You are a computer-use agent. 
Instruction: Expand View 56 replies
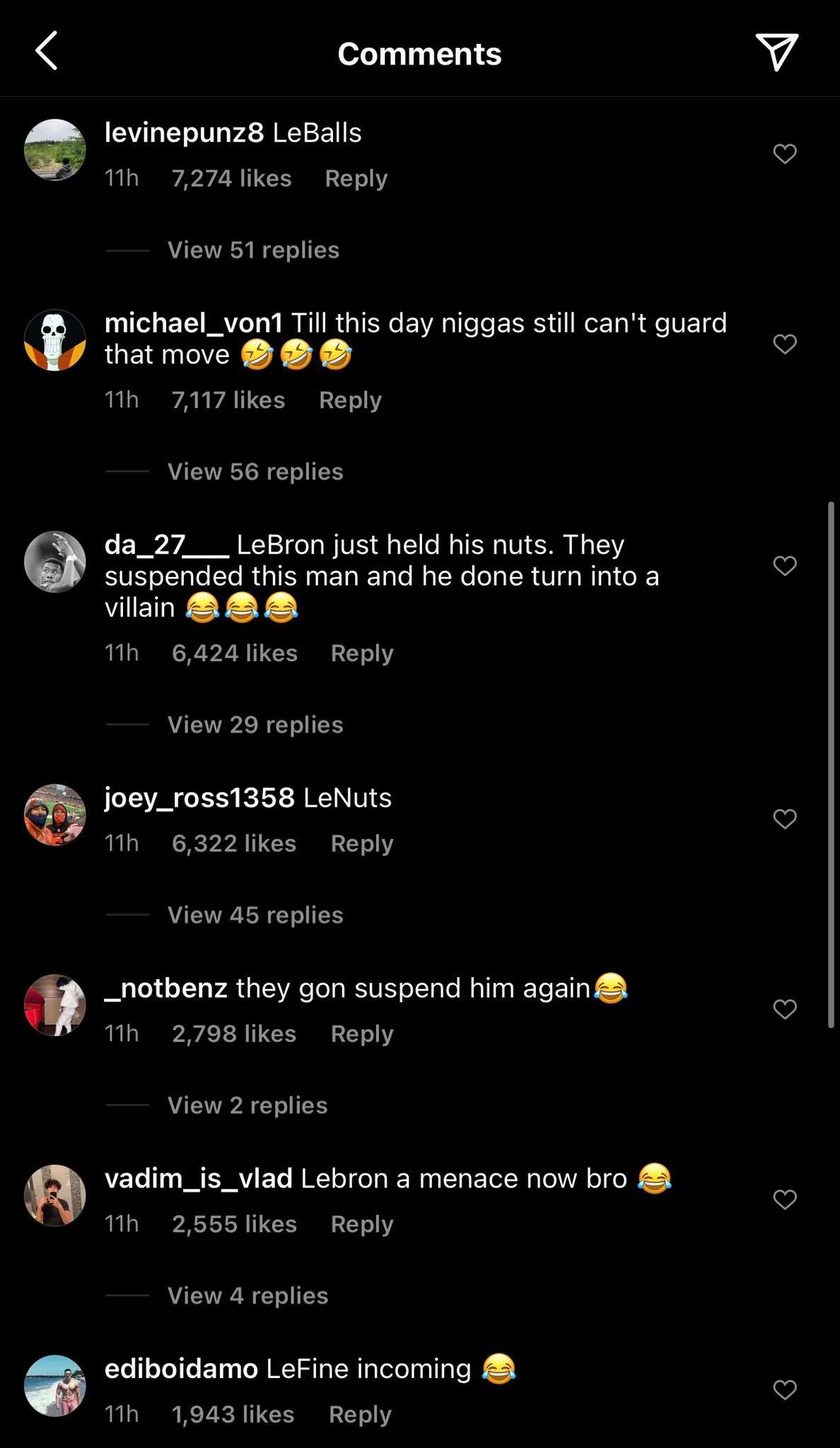pos(255,472)
